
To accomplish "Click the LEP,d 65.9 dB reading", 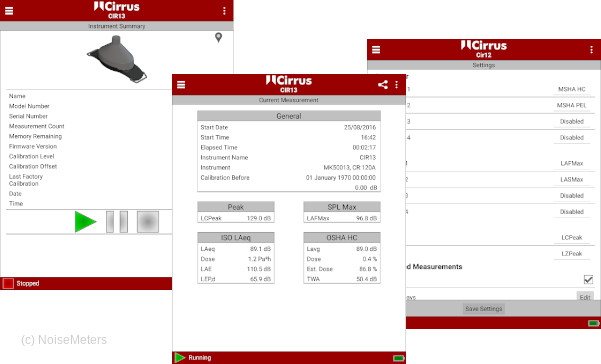I will [x=236, y=279].
